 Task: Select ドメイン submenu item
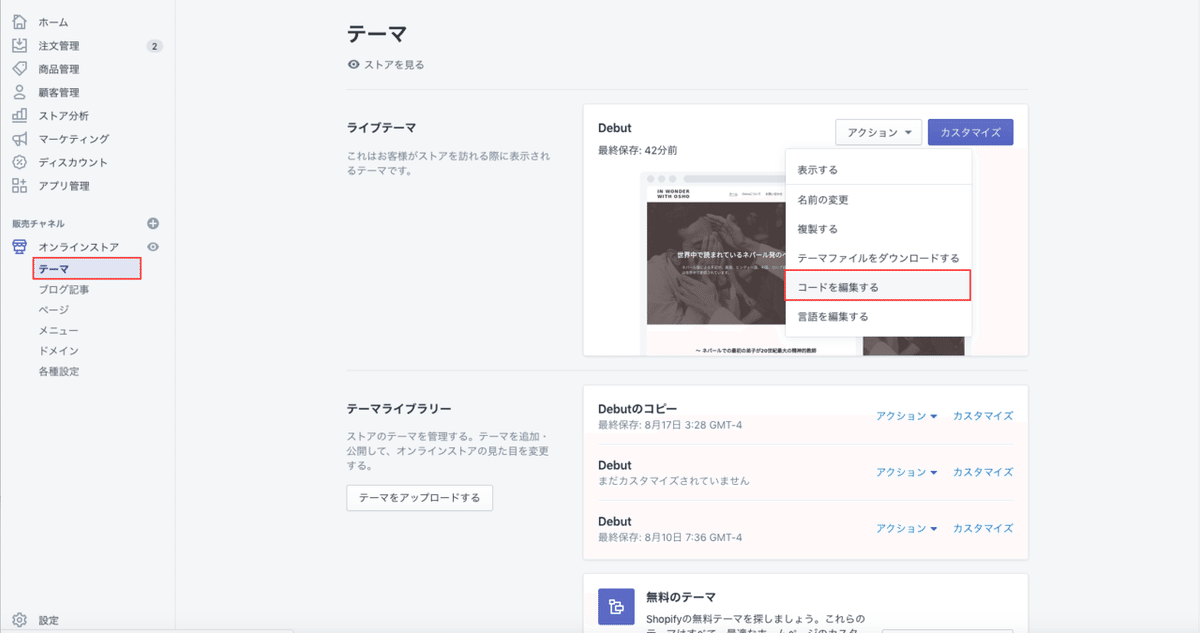pyautogui.click(x=58, y=351)
